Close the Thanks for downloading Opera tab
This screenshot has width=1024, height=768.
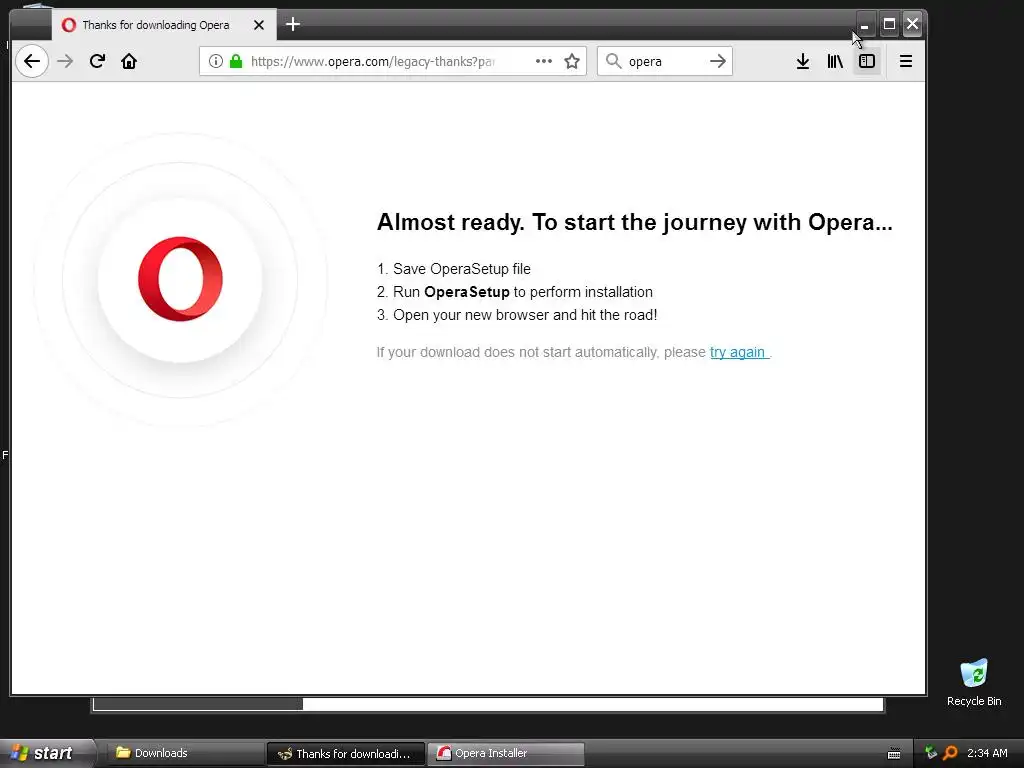point(259,25)
